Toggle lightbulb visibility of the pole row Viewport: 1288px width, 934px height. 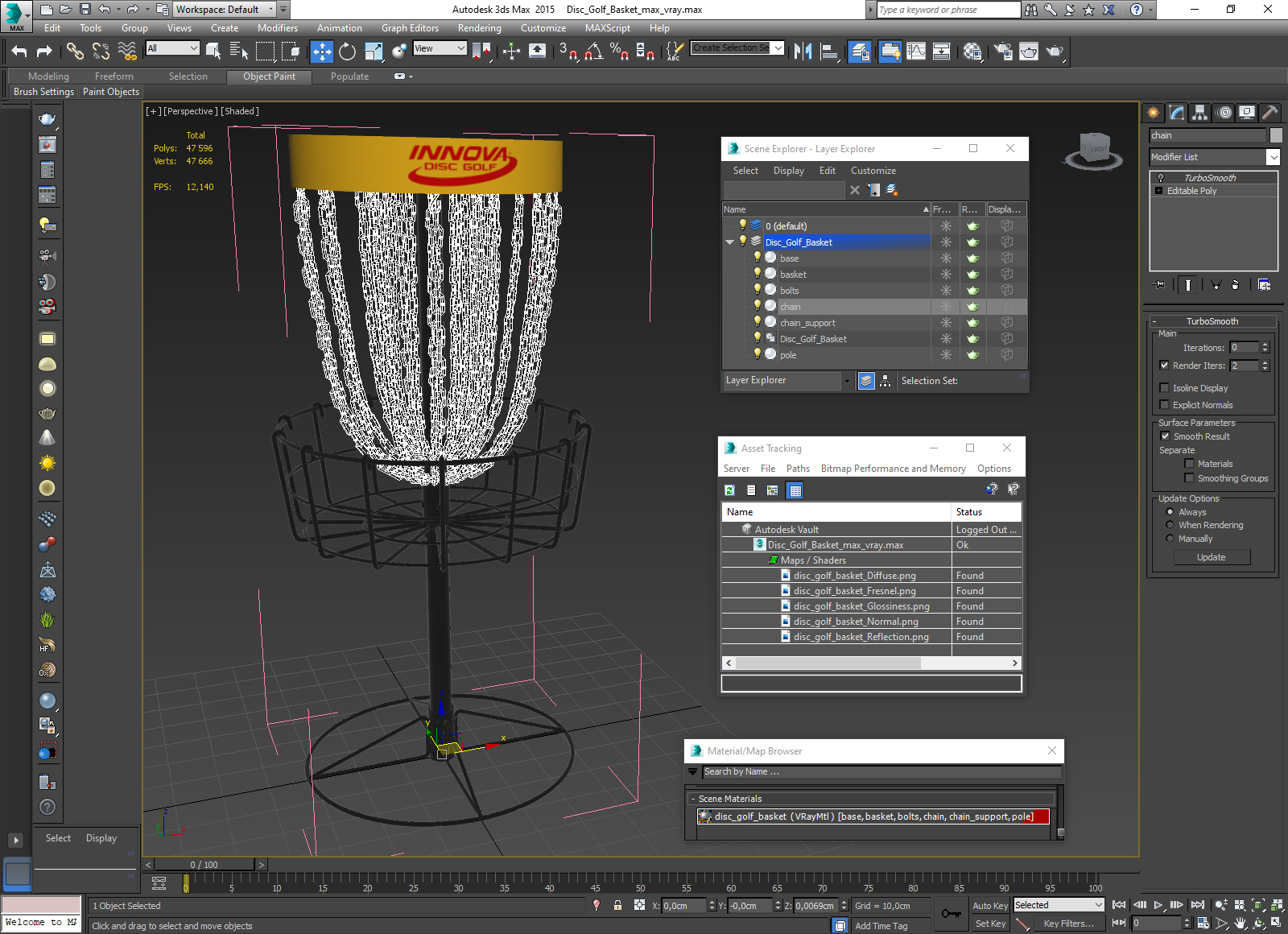(x=757, y=354)
